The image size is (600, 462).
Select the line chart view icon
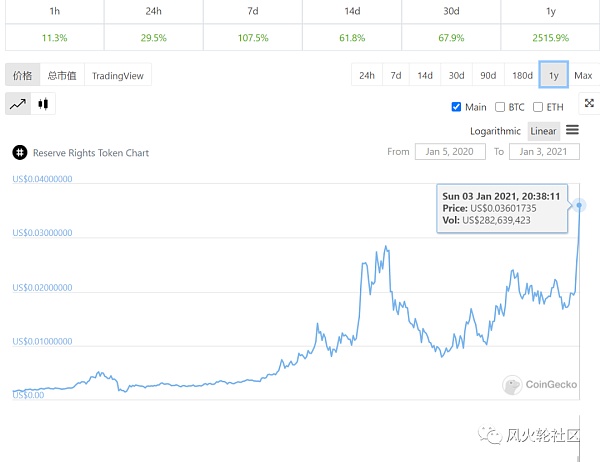point(18,103)
